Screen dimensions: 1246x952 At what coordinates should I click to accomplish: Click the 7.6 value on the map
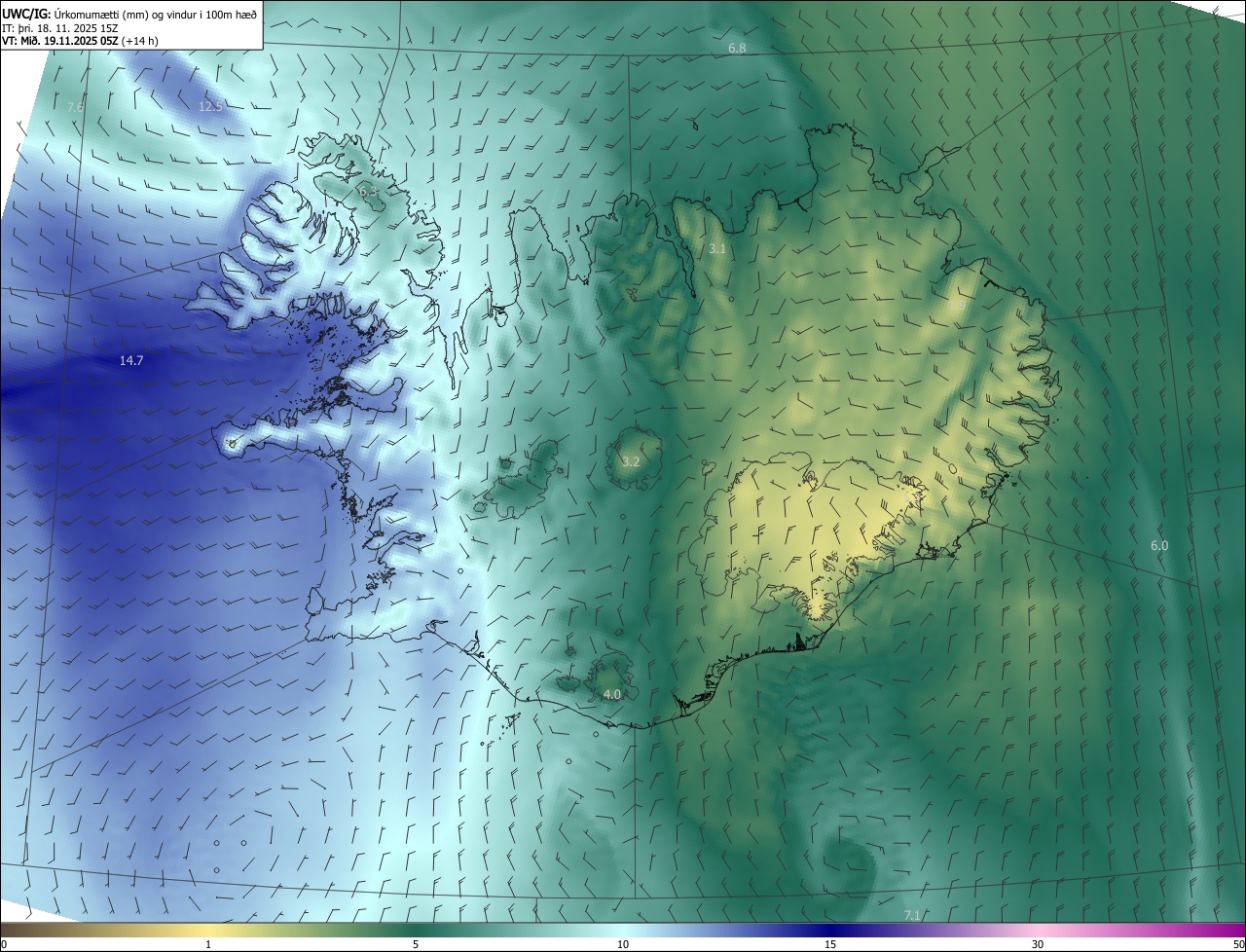click(x=76, y=106)
